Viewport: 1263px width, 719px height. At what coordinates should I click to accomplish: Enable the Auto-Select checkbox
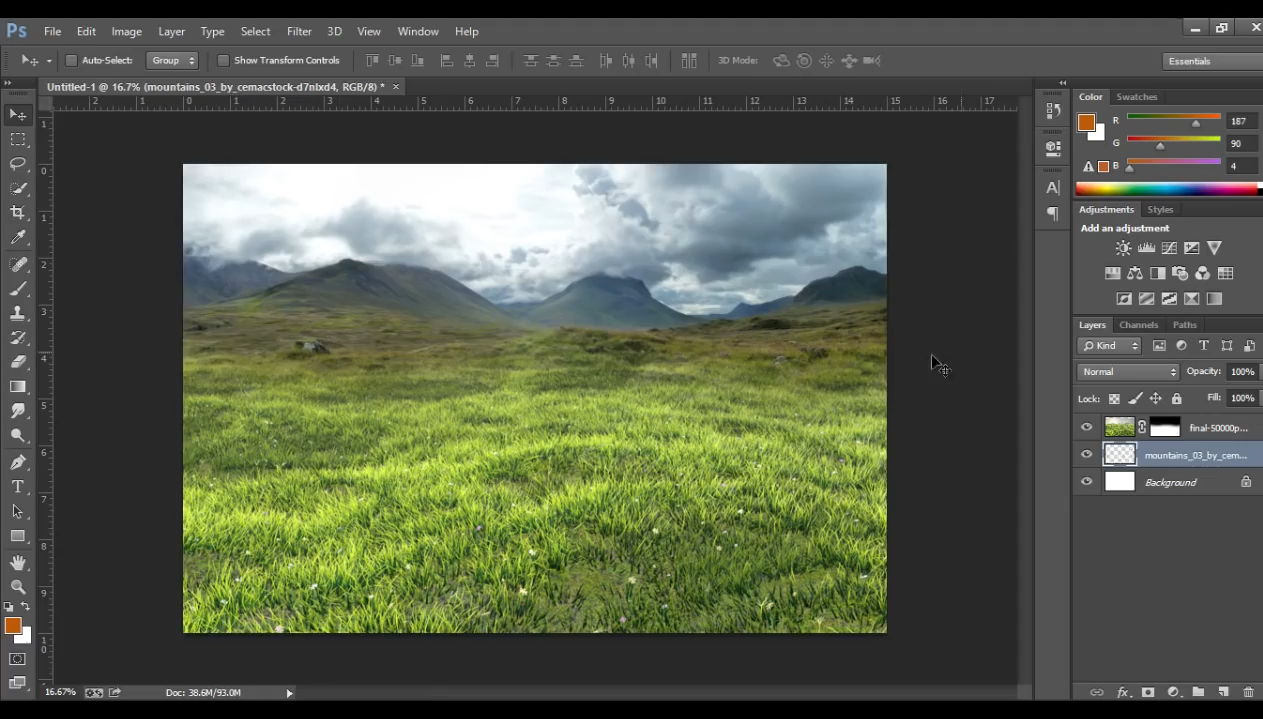point(71,61)
